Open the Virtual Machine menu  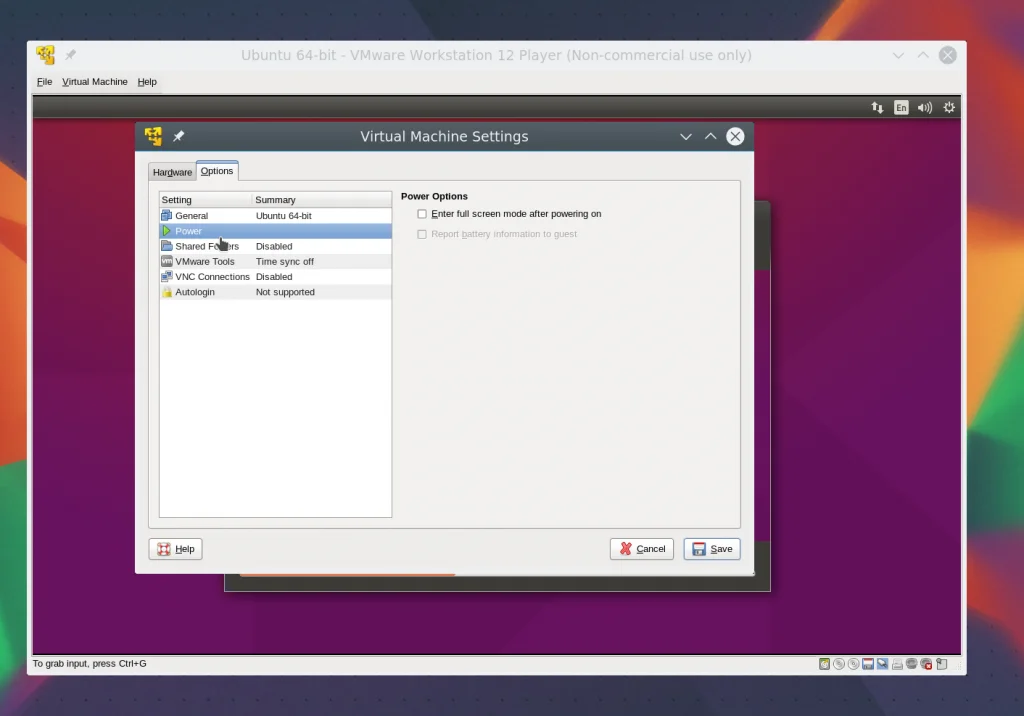[95, 82]
